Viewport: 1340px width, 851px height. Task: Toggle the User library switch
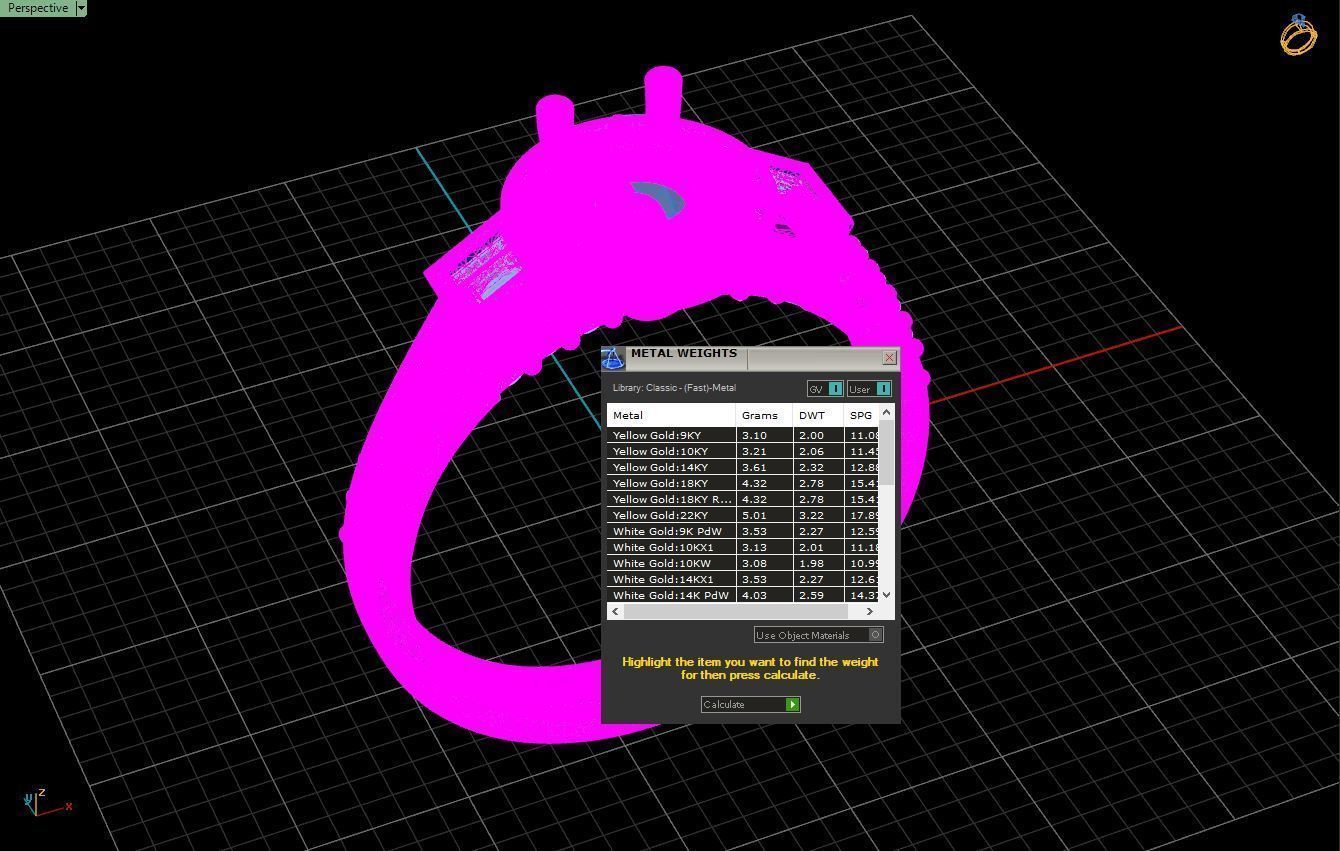(x=869, y=389)
